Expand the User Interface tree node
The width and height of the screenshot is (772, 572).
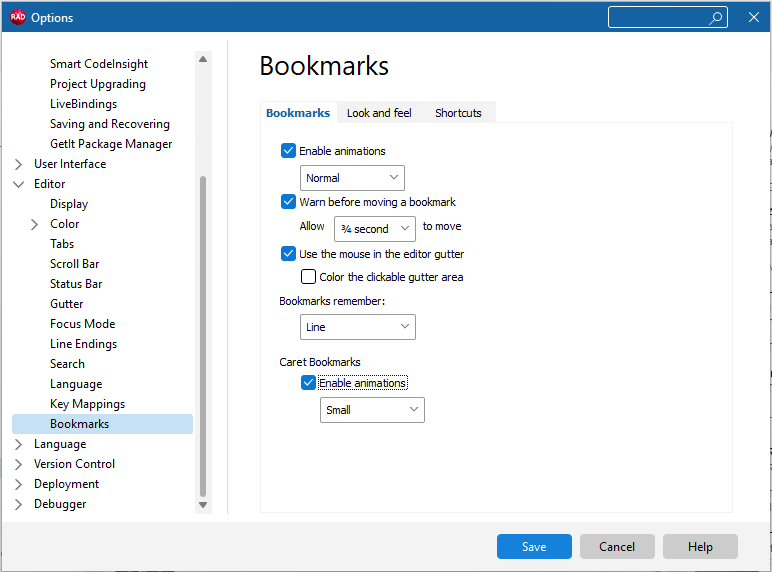pos(19,164)
